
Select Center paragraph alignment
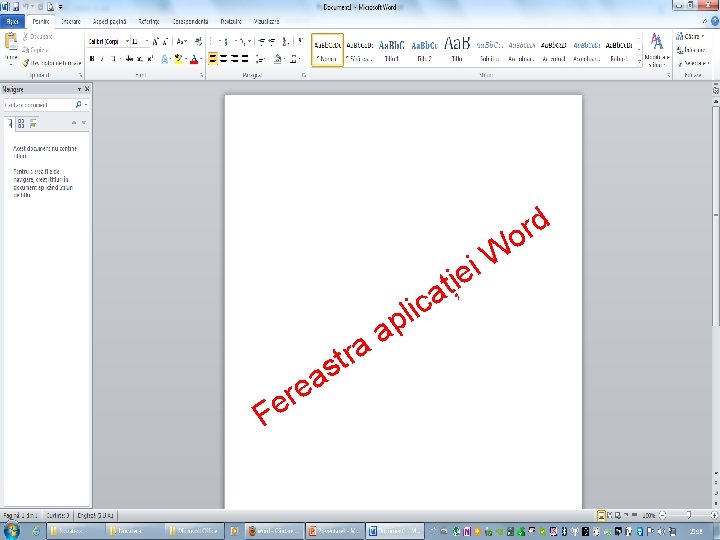tap(224, 59)
